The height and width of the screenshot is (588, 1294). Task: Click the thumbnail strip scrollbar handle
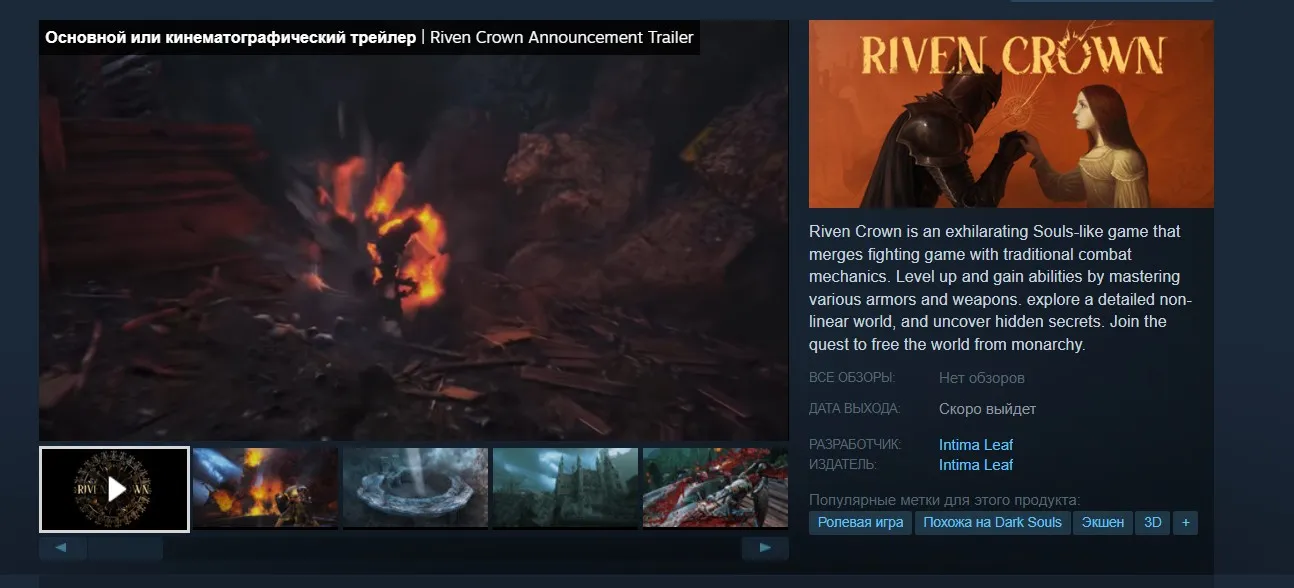[x=125, y=548]
